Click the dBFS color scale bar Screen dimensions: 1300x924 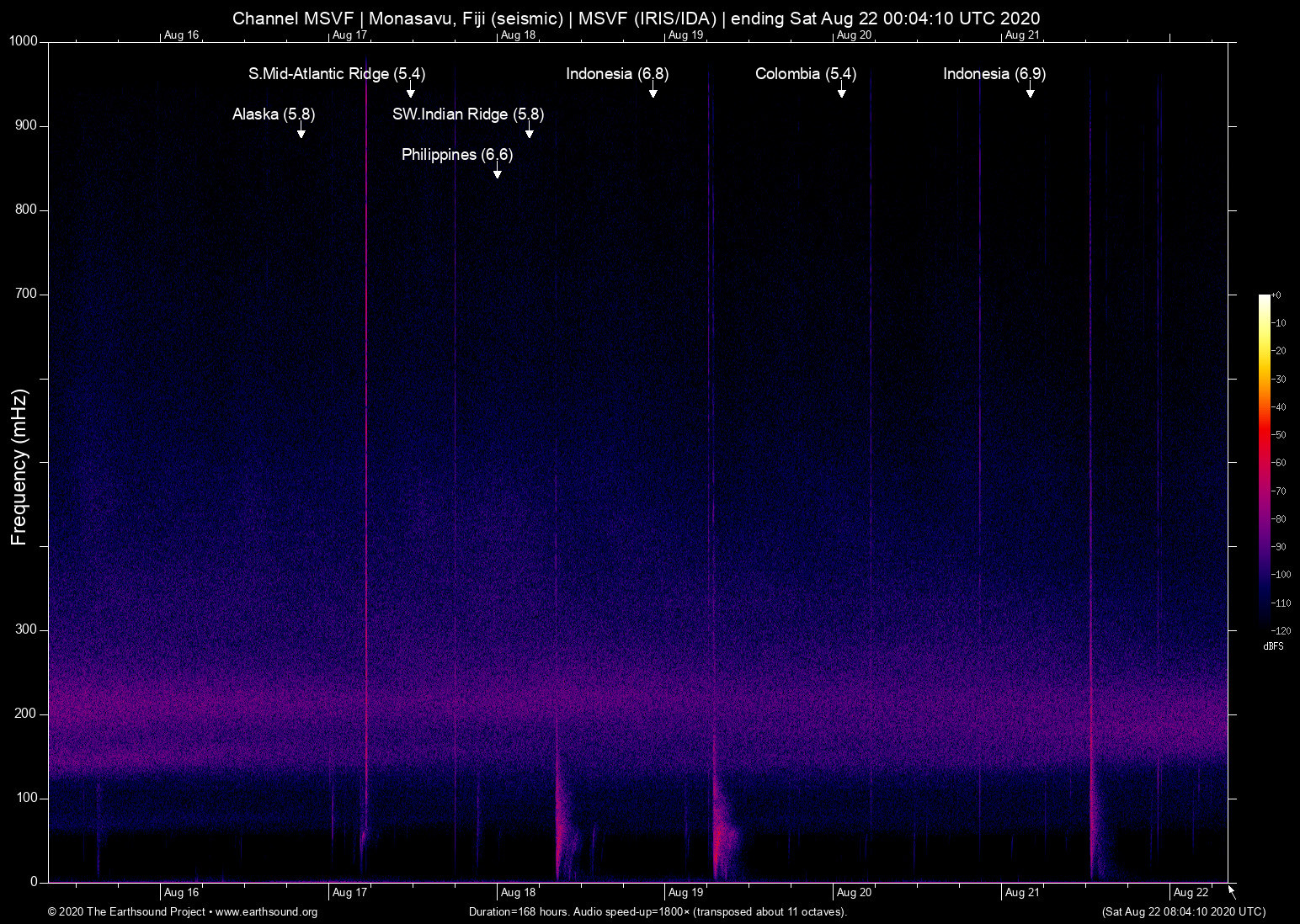[x=1264, y=461]
